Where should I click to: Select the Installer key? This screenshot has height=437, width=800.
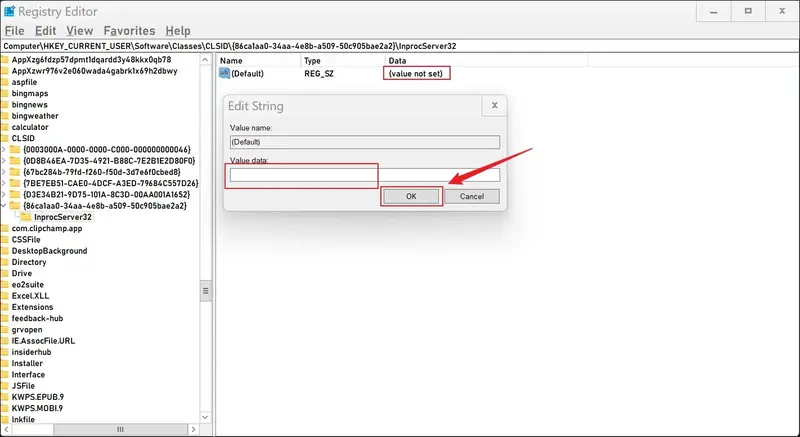tap(27, 363)
